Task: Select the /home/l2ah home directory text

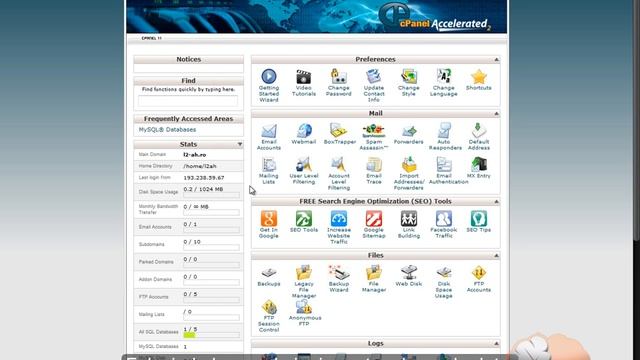Action: pos(200,166)
